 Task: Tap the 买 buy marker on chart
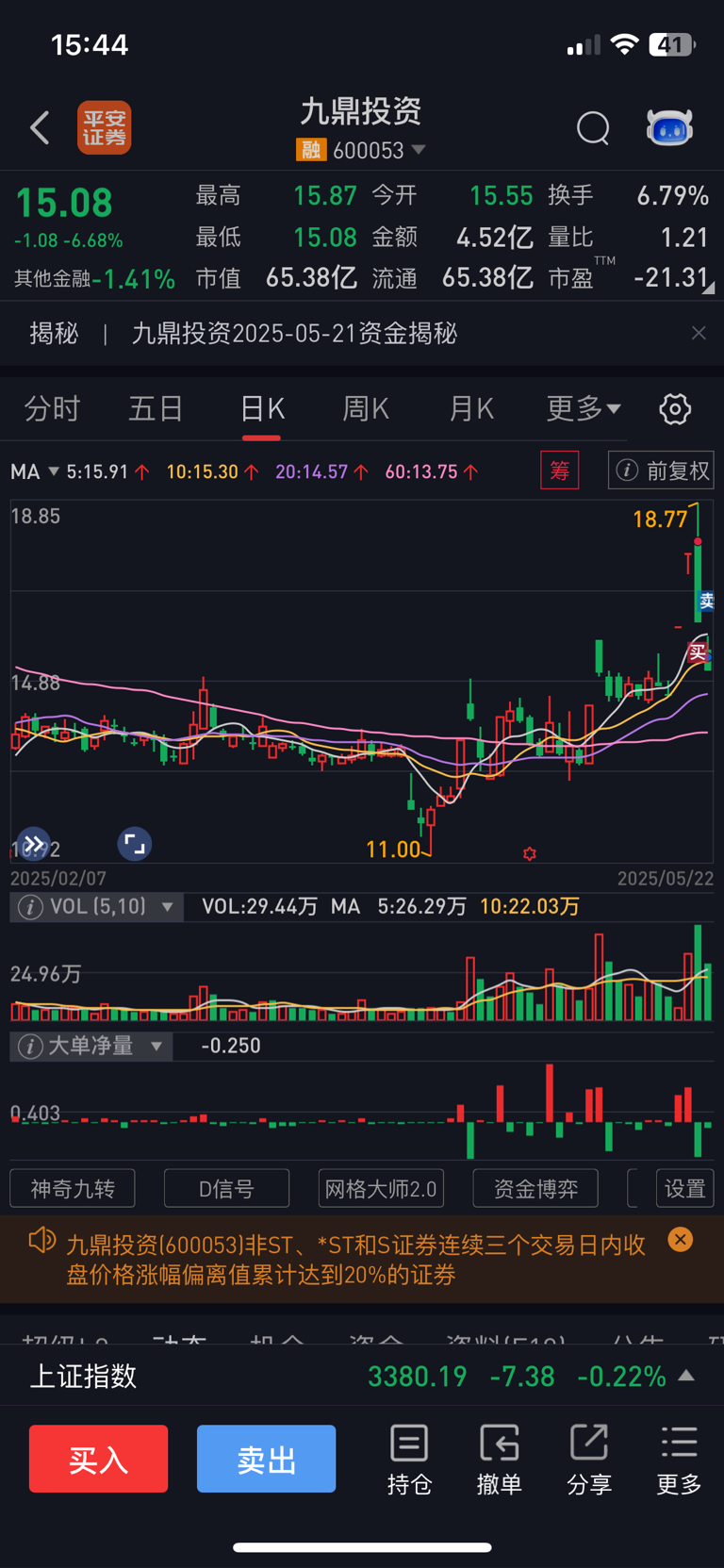(698, 652)
